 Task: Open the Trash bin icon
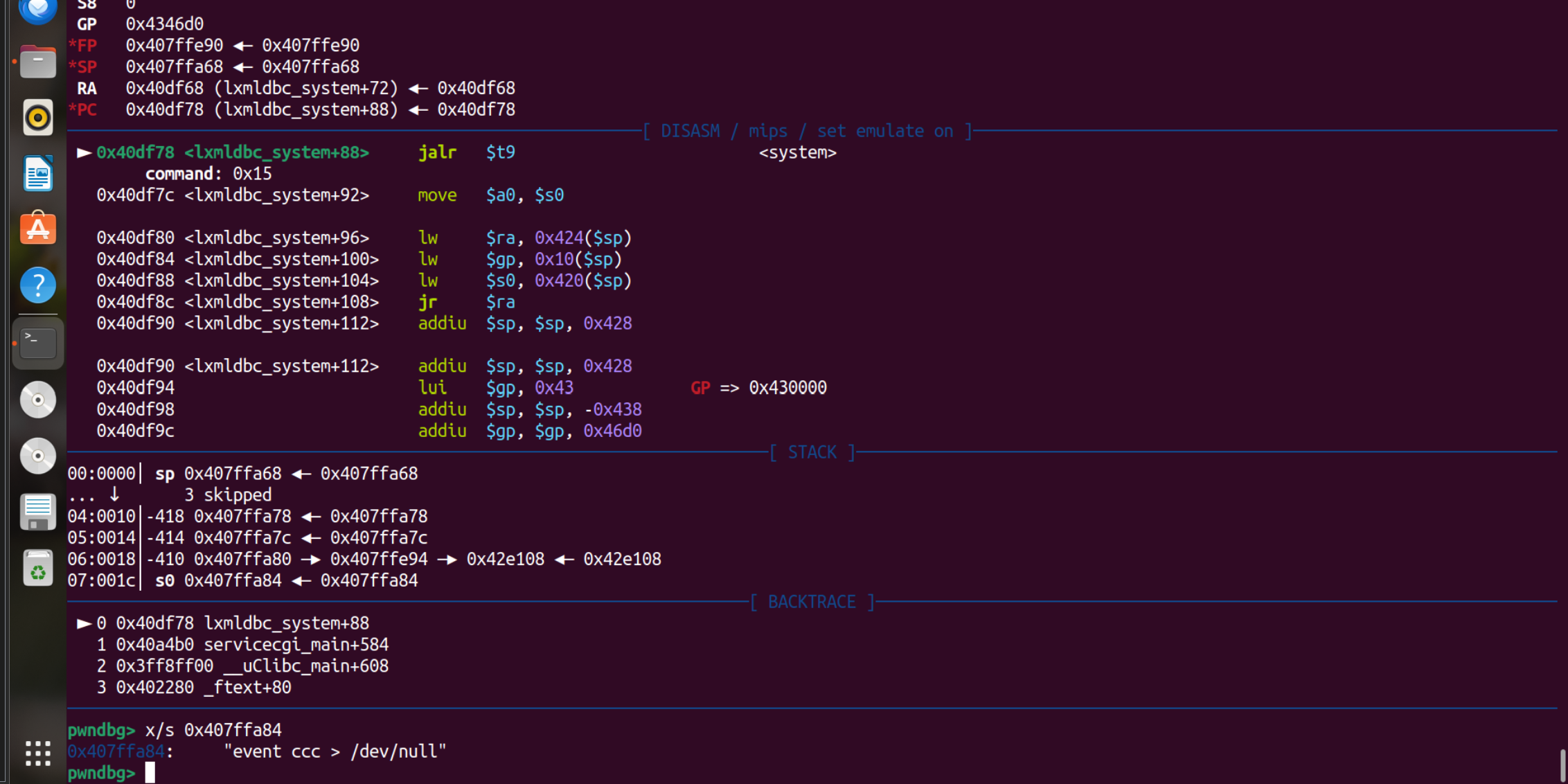pyautogui.click(x=37, y=569)
